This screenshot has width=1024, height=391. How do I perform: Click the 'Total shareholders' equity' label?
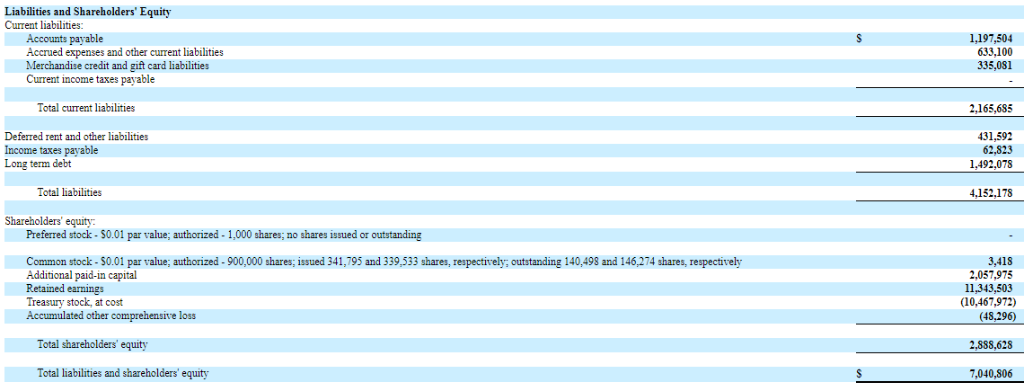92,344
